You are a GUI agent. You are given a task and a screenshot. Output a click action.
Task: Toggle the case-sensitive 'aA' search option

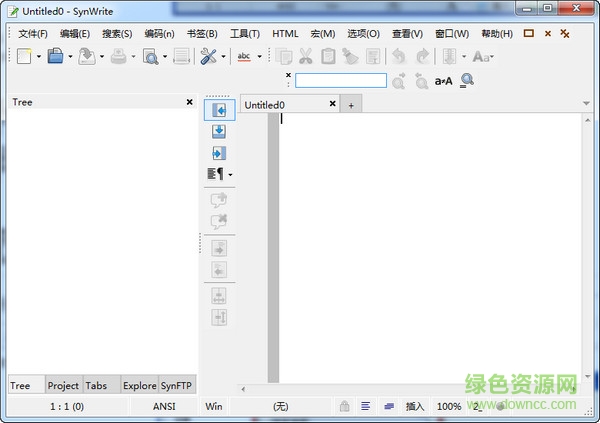(444, 81)
